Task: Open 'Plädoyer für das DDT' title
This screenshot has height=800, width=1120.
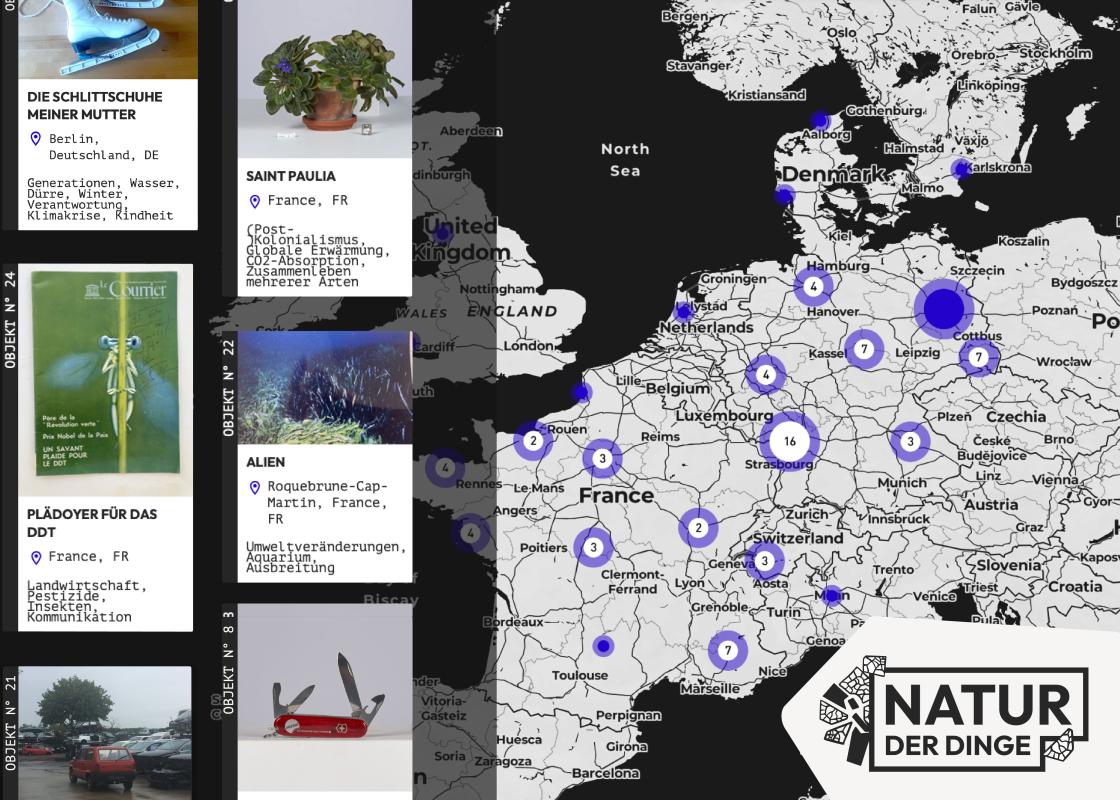Action: (x=91, y=523)
